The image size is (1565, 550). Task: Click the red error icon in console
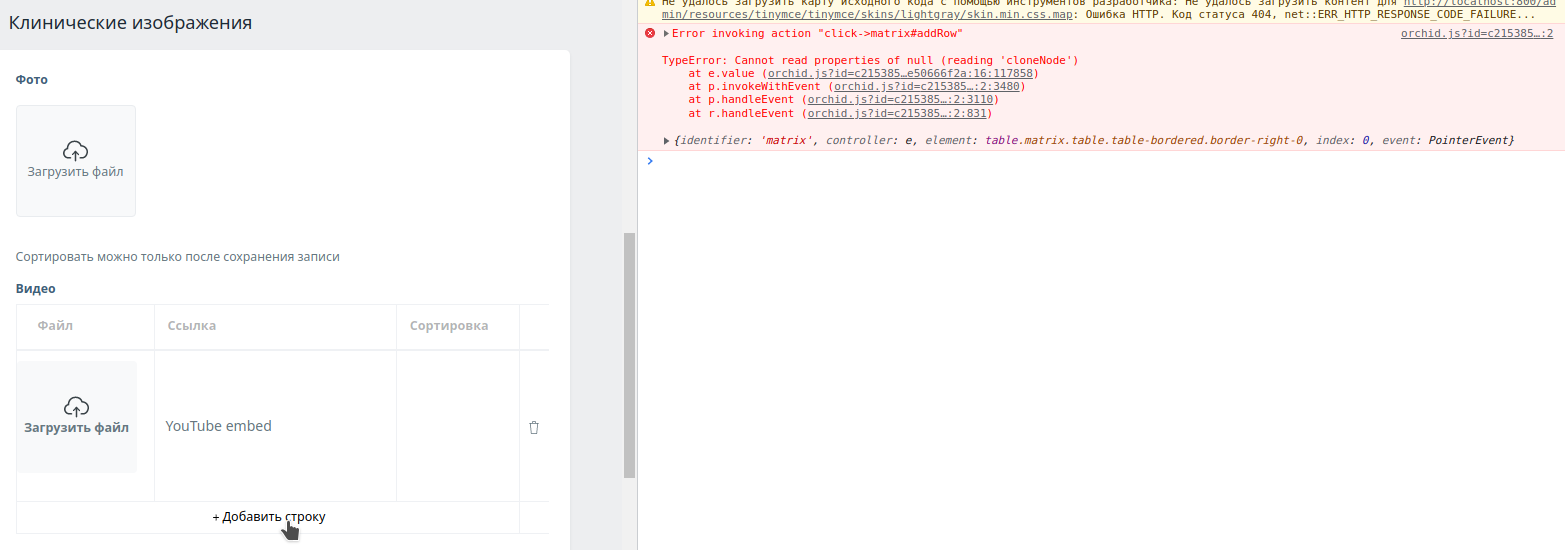click(x=650, y=33)
